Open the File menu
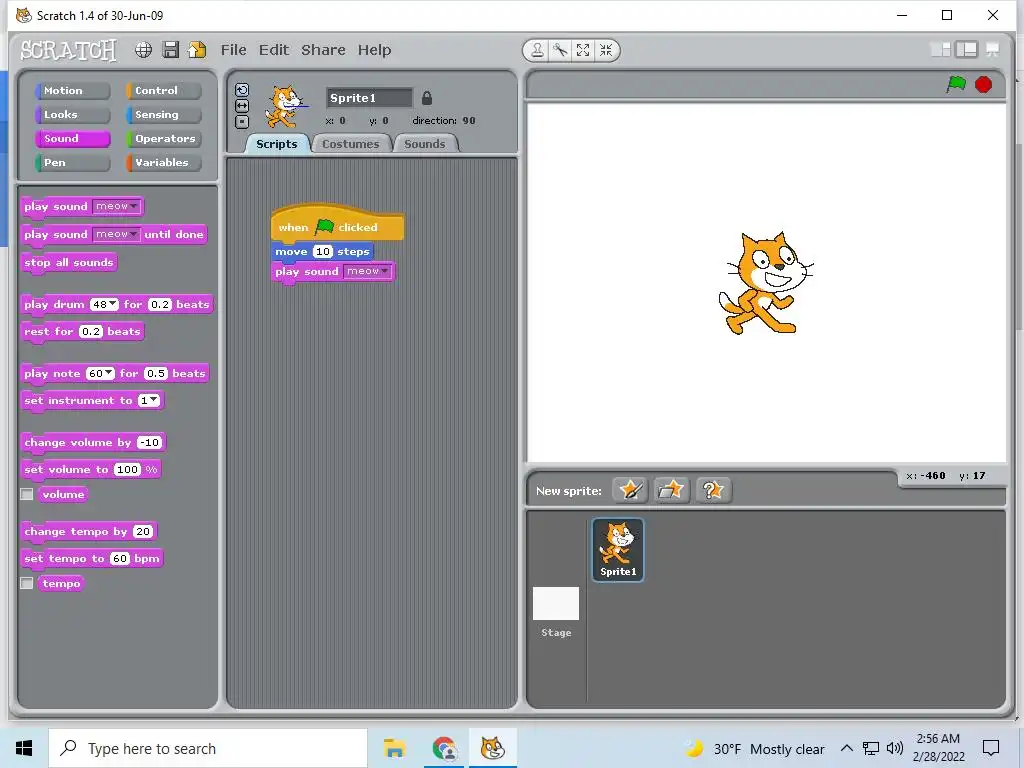The width and height of the screenshot is (1024, 768). coord(233,50)
